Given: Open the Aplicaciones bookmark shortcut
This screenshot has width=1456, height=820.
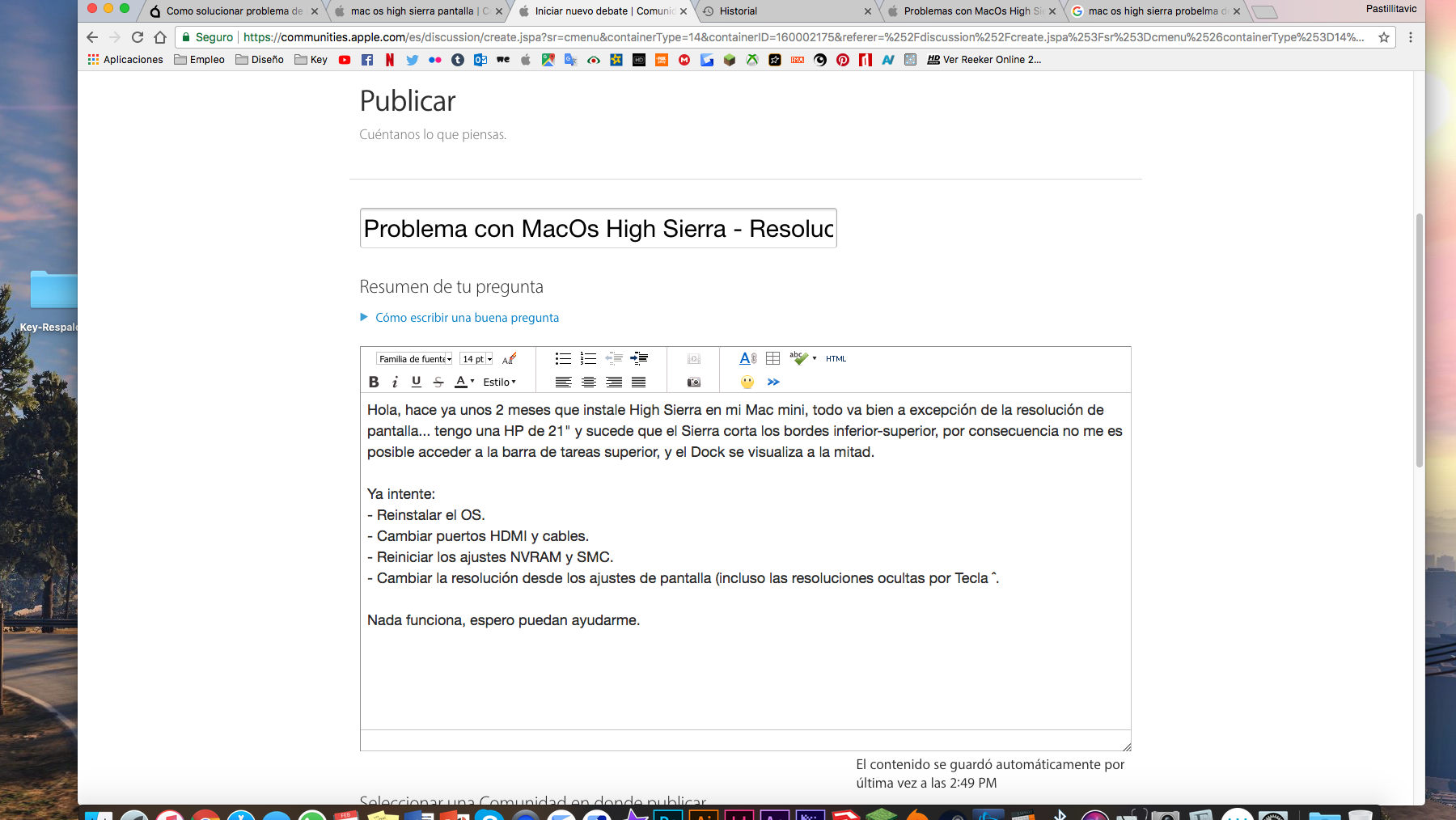Looking at the screenshot, I should (125, 60).
